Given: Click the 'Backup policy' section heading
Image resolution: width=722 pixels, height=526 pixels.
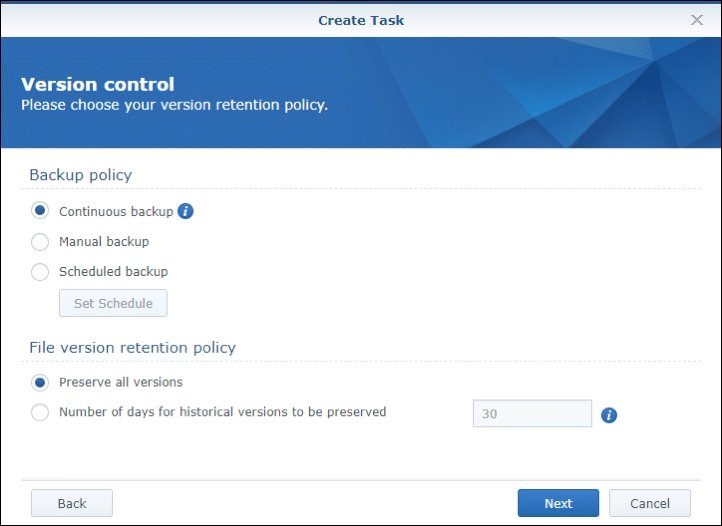Looking at the screenshot, I should click(80, 175).
